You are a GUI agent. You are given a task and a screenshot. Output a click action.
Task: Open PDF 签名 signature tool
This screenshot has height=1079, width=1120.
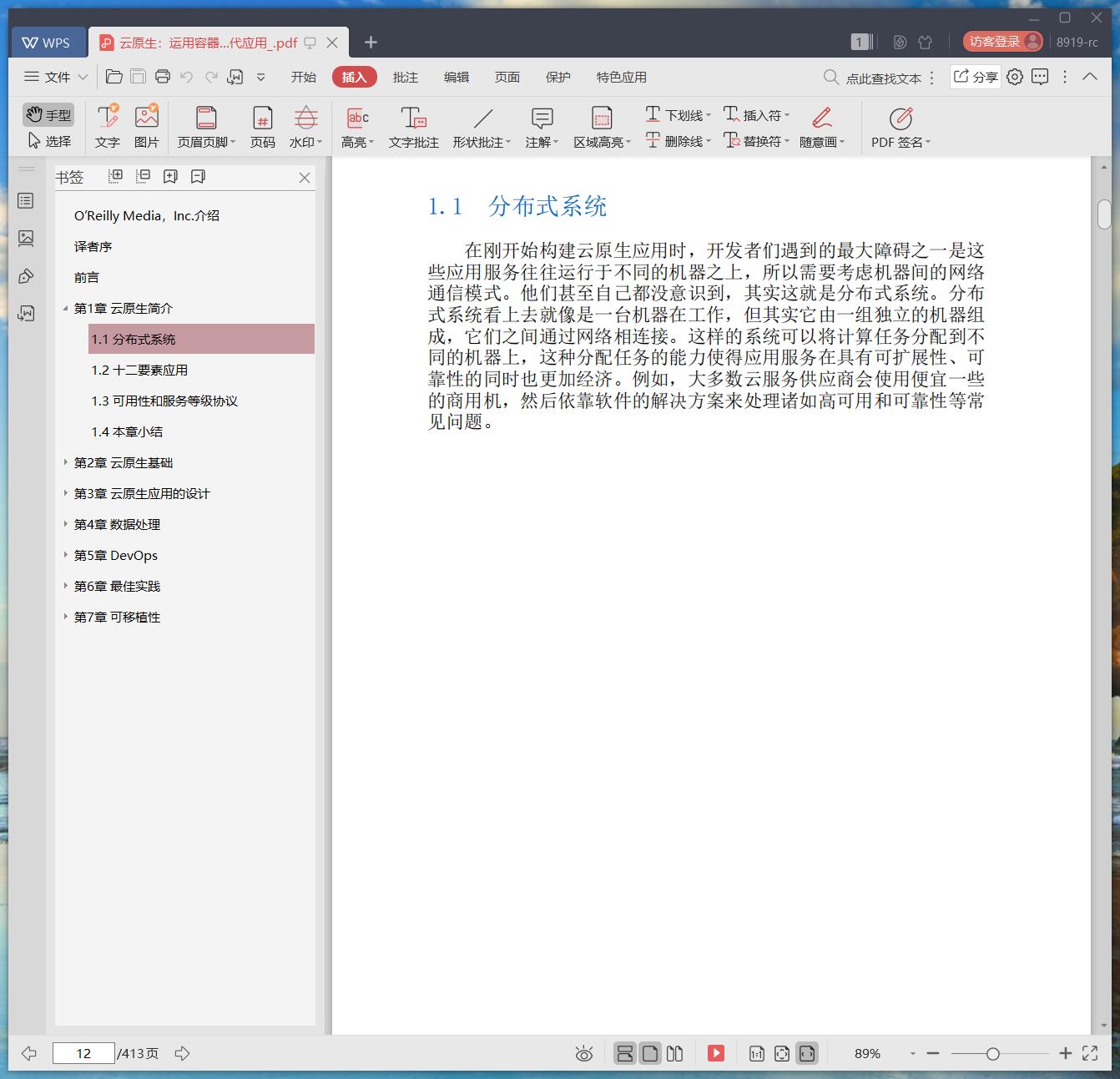click(901, 126)
